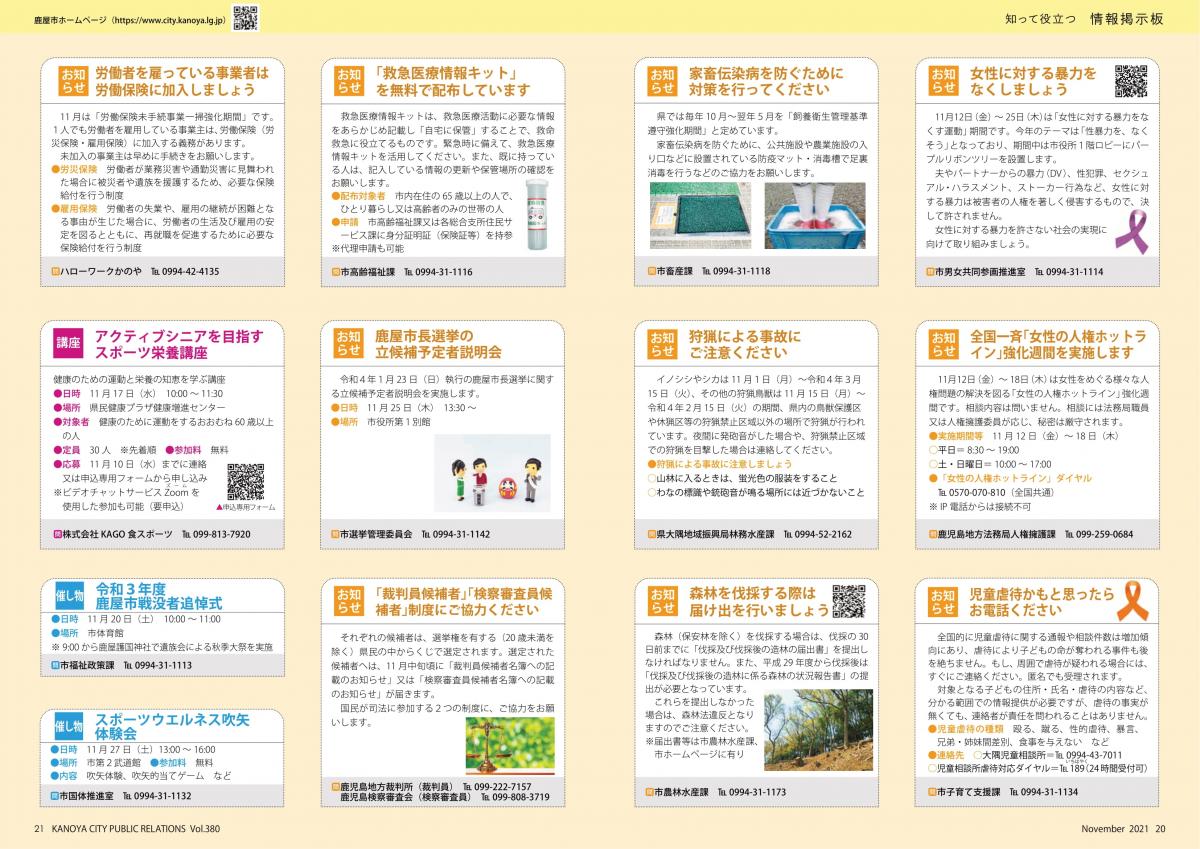Click the QR code in the 女性に対する暴力 article
This screenshot has width=1200, height=849.
1130,80
